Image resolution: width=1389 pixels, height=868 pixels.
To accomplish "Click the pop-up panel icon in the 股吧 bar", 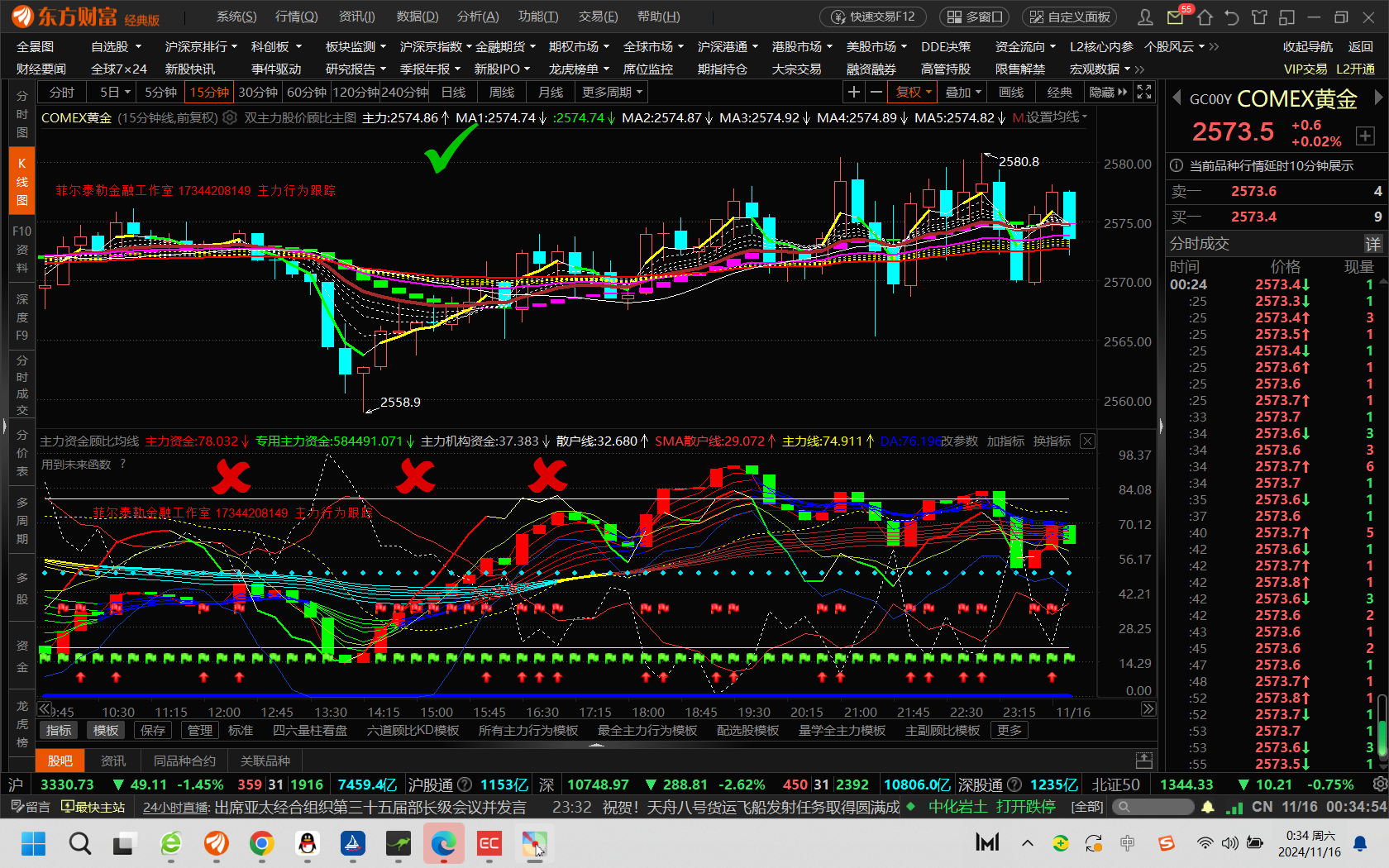I will click(x=1144, y=760).
